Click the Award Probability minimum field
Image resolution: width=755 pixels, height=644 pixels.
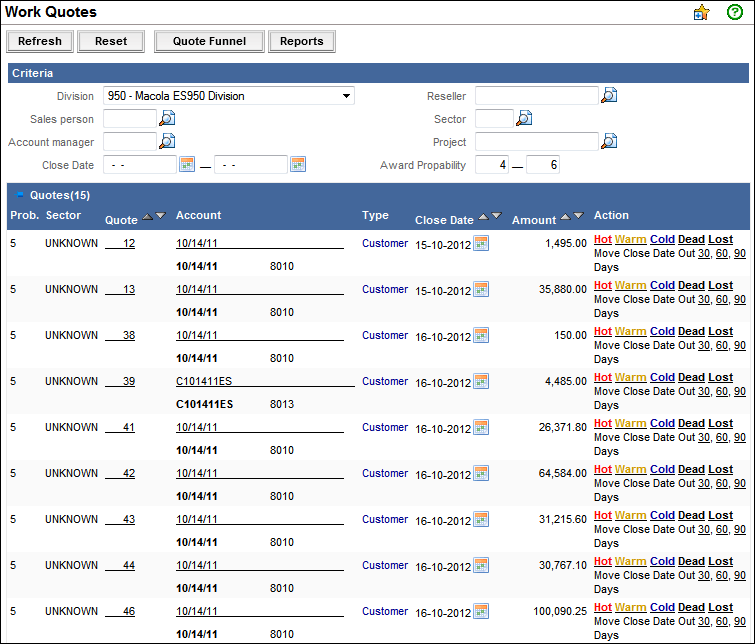pyautogui.click(x=492, y=165)
